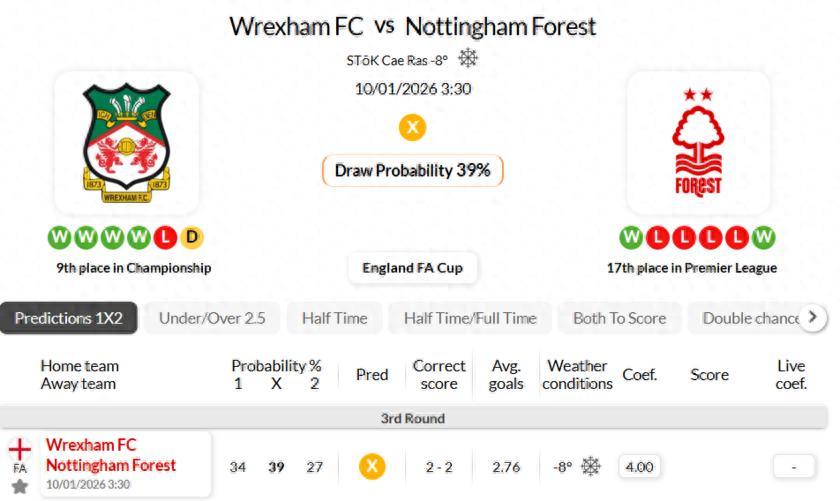Click the orange X prediction badge under the date
Image resolution: width=840 pixels, height=501 pixels.
(412, 127)
